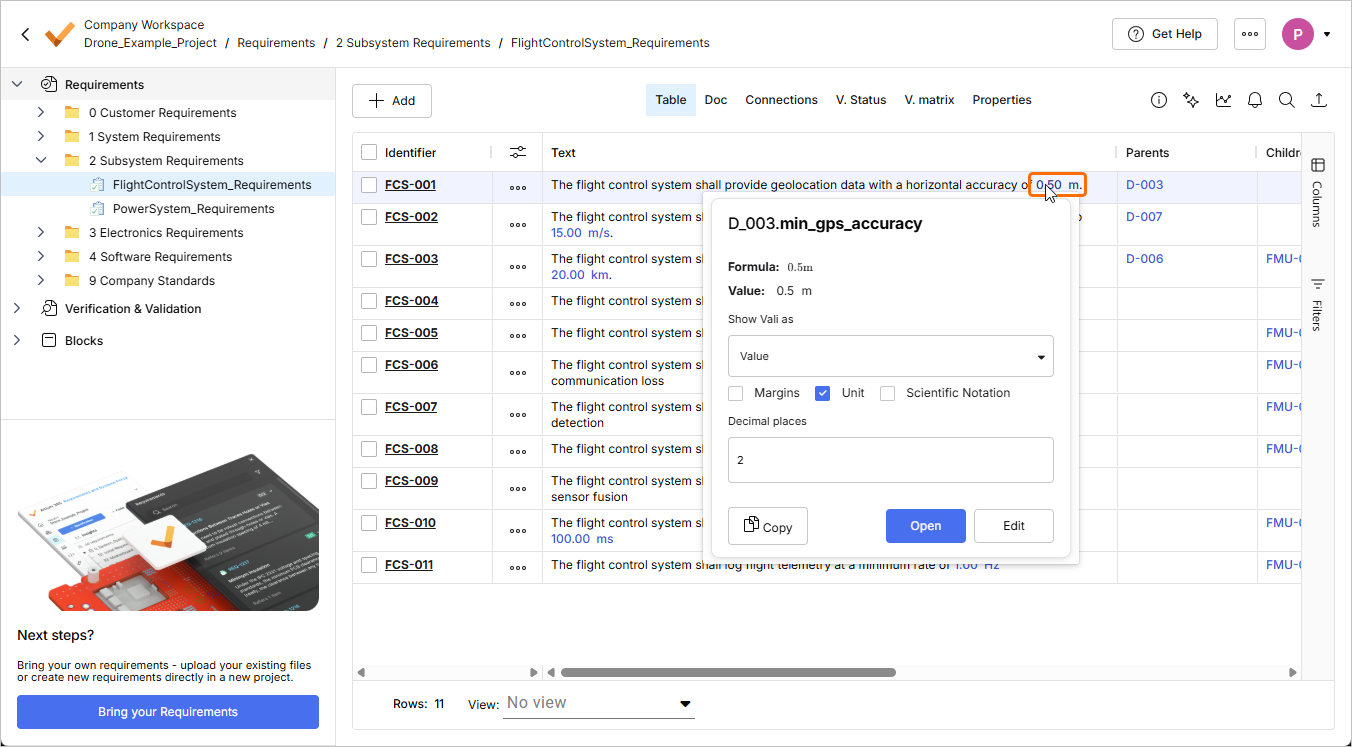Click the notifications bell icon
The width and height of the screenshot is (1352, 747).
[x=1255, y=100]
